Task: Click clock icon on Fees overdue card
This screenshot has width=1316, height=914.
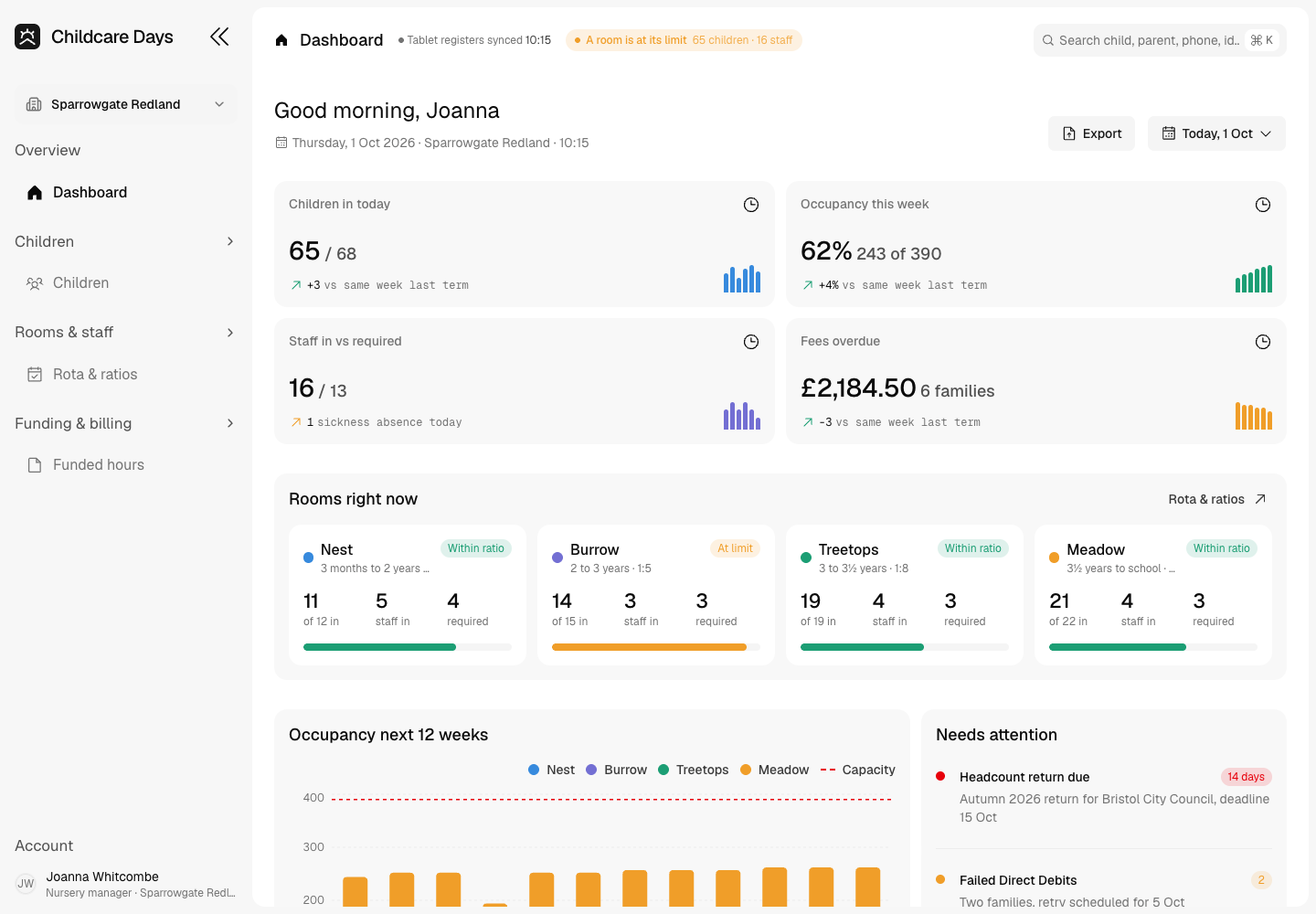Action: click(1263, 342)
